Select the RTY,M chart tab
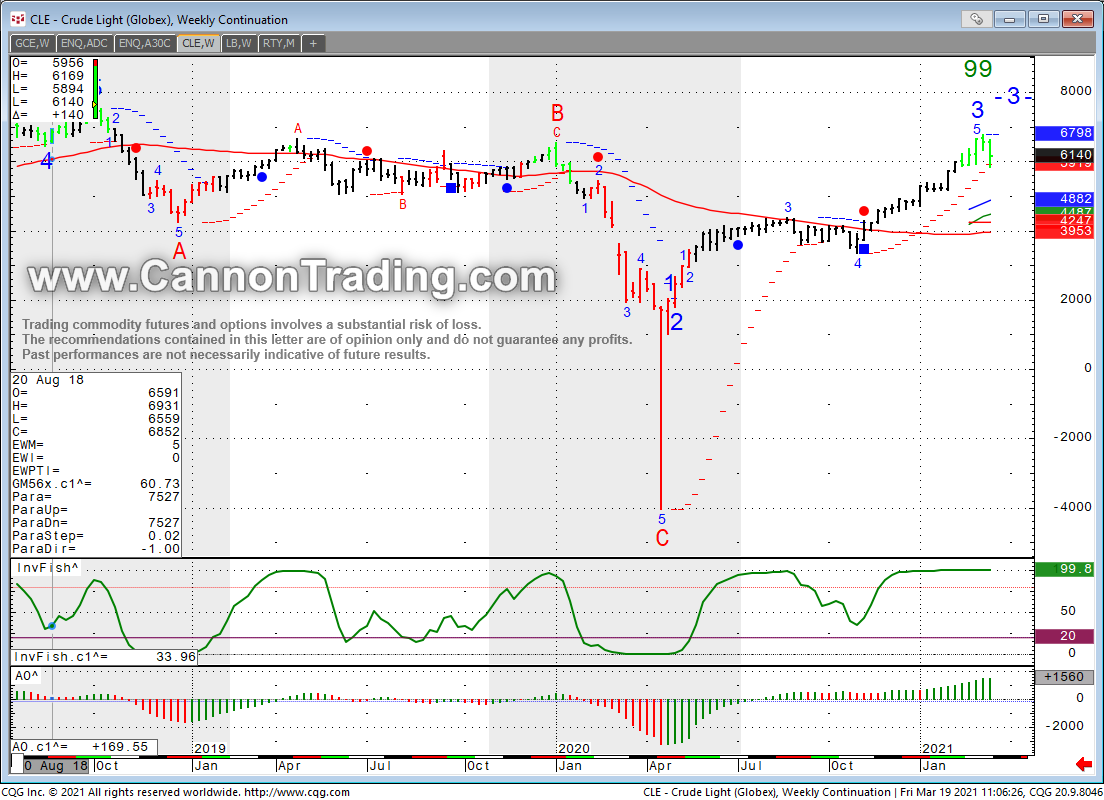Image resolution: width=1104 pixels, height=800 pixels. coord(278,43)
